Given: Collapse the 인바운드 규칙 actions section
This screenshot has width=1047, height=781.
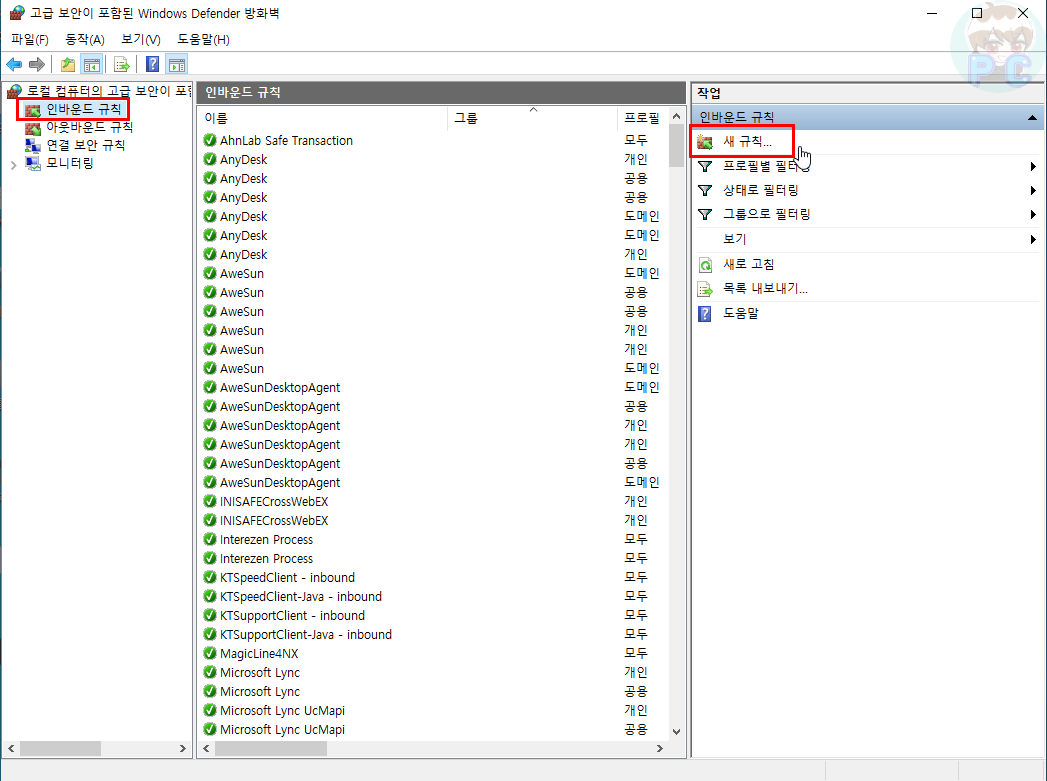Looking at the screenshot, I should pos(1032,117).
